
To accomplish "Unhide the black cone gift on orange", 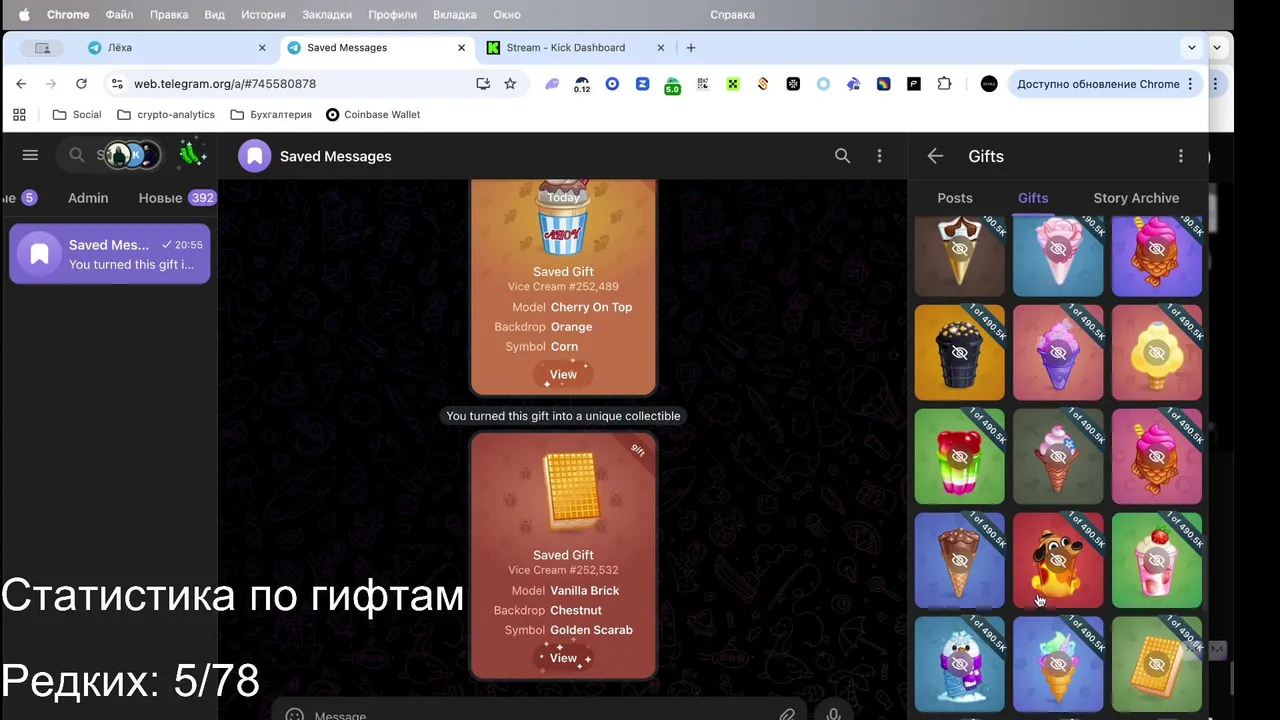I will [x=959, y=352].
